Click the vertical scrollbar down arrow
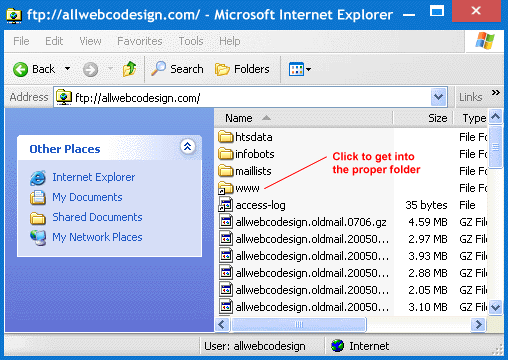This screenshot has width=508, height=360. click(x=496, y=307)
